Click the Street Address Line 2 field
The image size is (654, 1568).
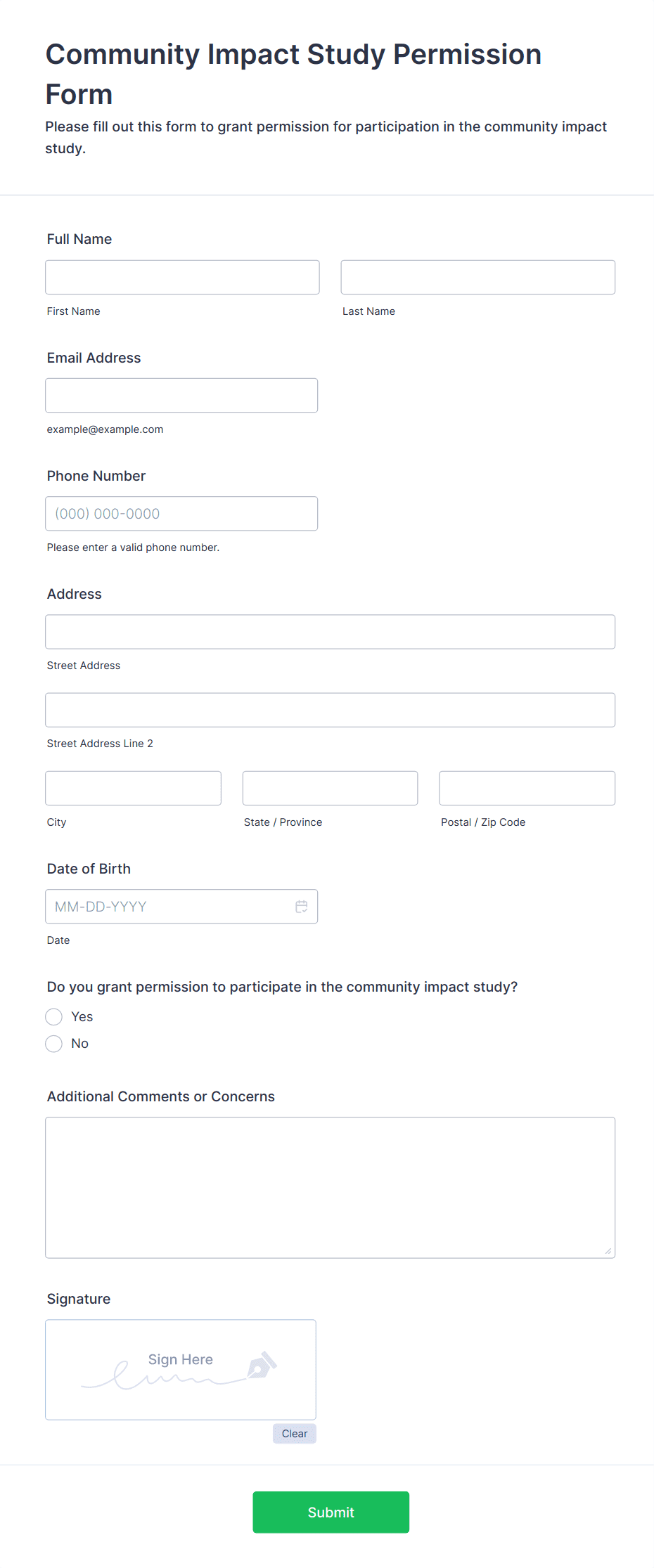click(330, 710)
